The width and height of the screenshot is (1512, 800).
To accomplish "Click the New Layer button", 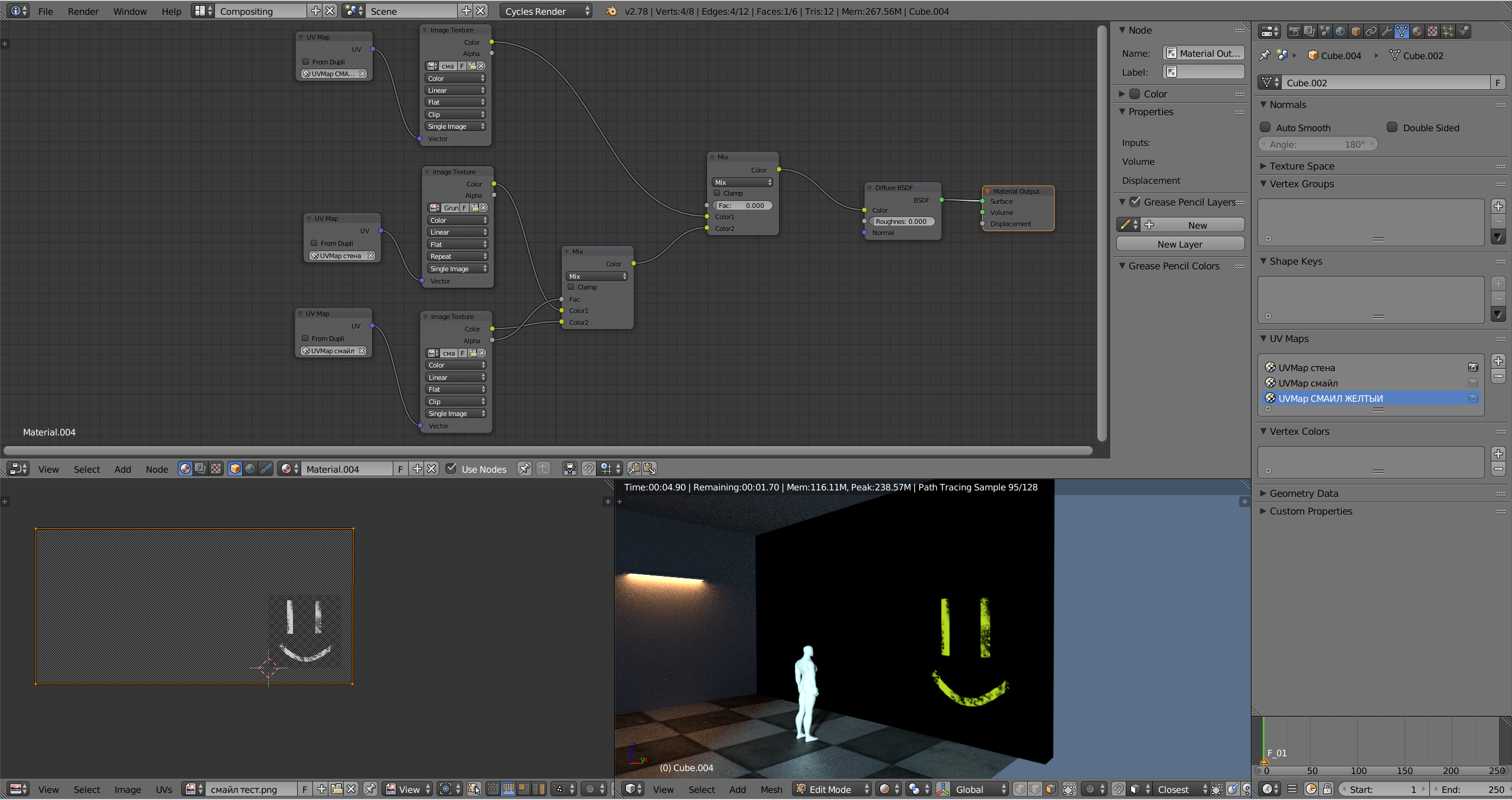I will tap(1179, 244).
